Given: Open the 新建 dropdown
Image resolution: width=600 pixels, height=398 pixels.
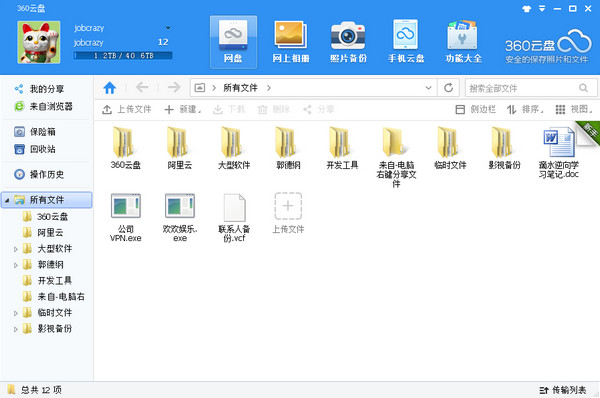Looking at the screenshot, I should pyautogui.click(x=183, y=109).
